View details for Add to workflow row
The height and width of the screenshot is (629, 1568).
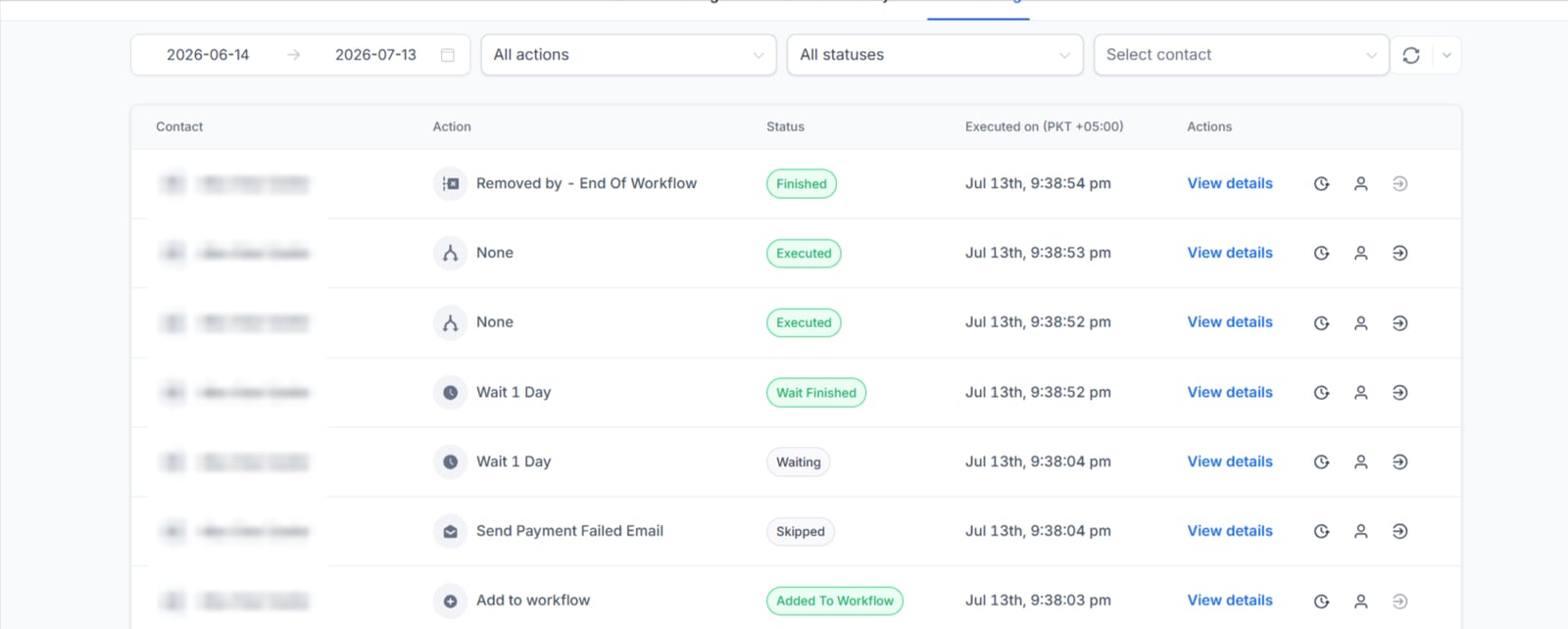1230,601
